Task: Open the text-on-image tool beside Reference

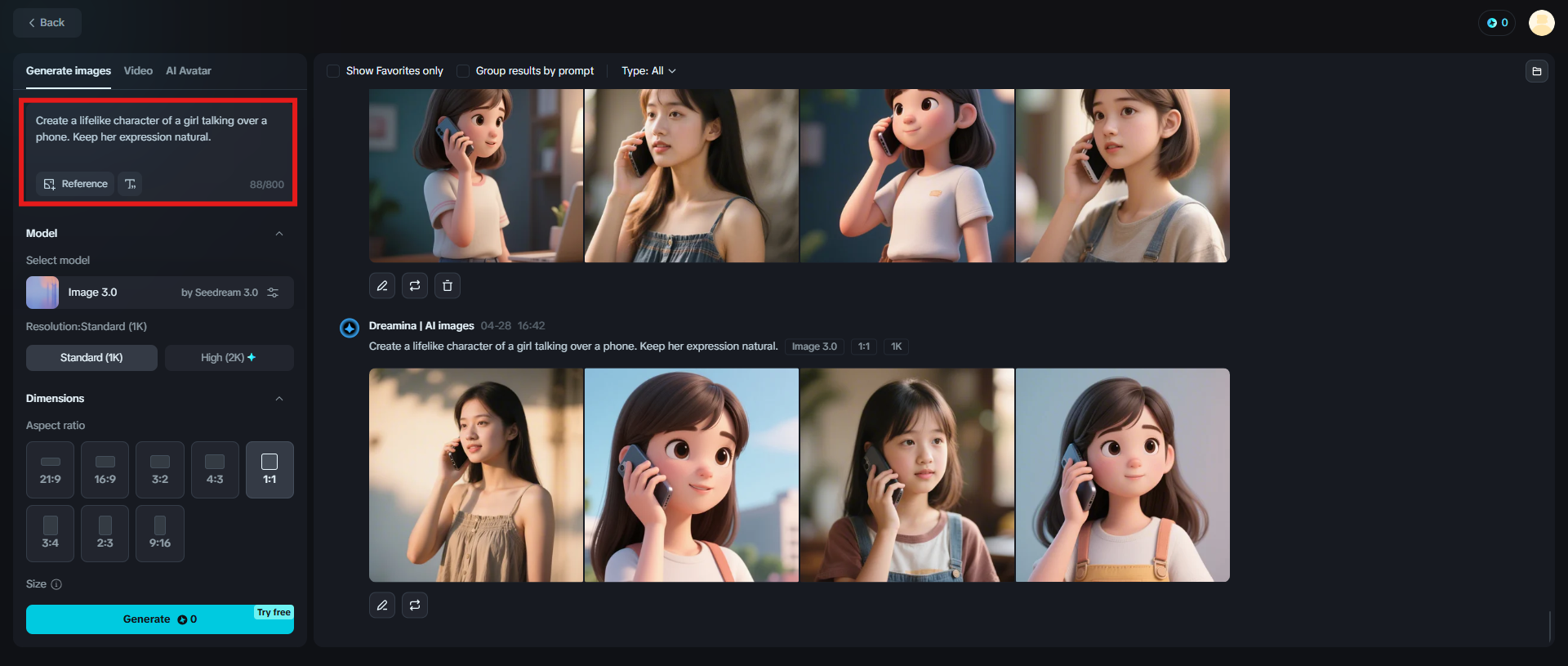Action: [131, 184]
